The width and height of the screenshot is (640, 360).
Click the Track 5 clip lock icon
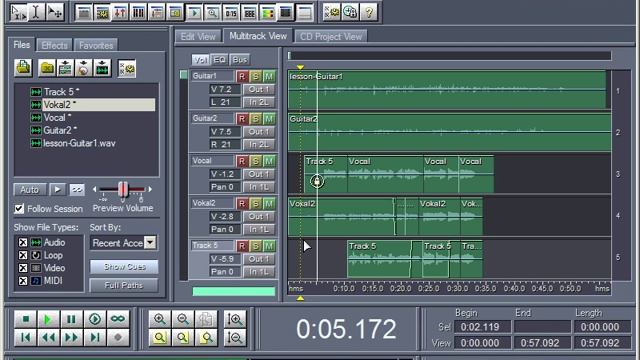pyautogui.click(x=317, y=181)
